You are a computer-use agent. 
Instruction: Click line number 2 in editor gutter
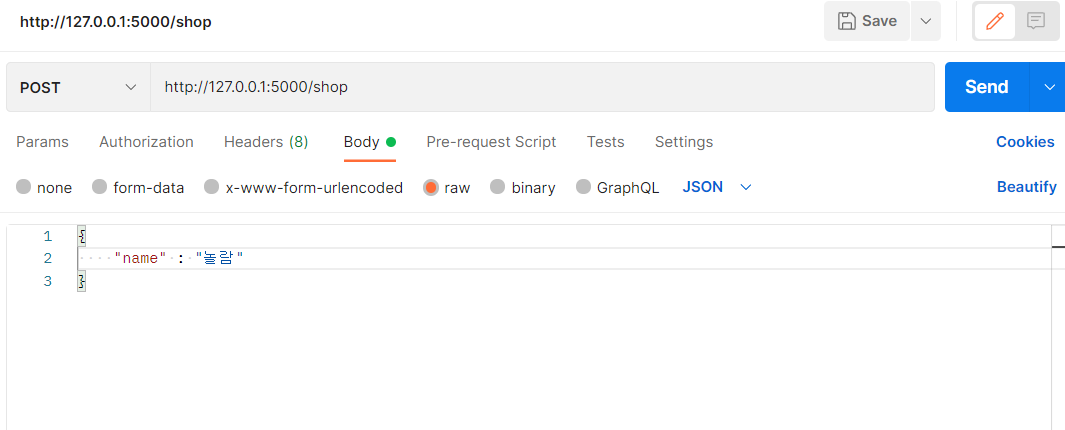pyautogui.click(x=48, y=258)
